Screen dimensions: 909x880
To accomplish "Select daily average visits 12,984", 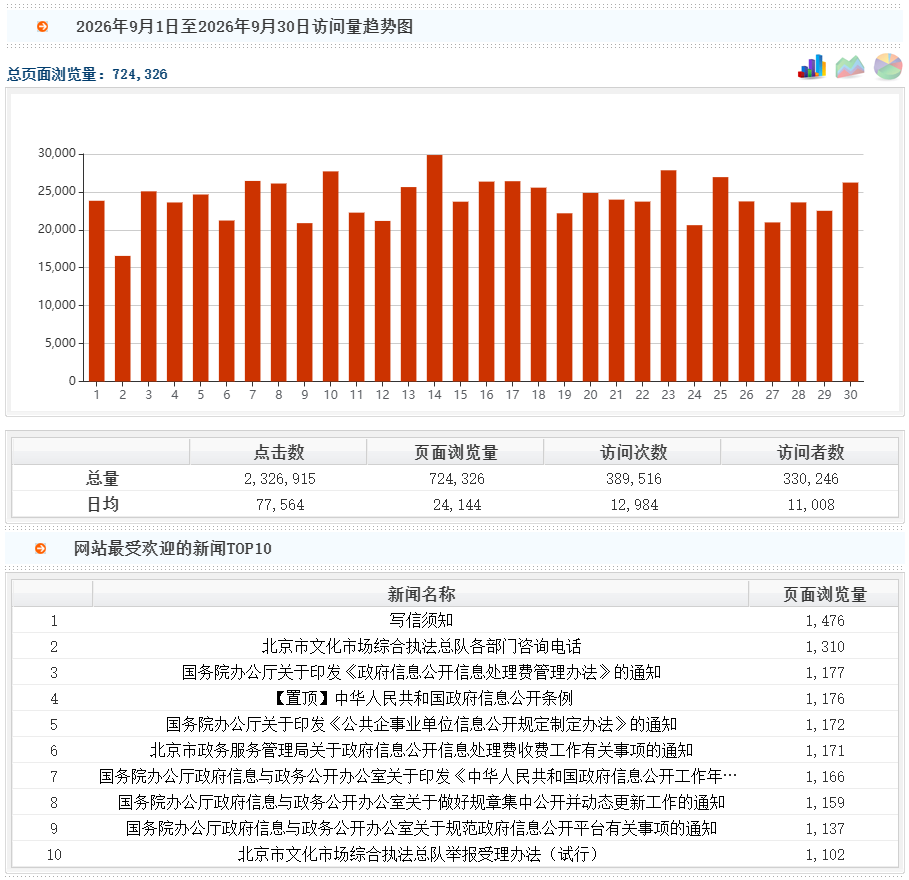I will tap(634, 505).
